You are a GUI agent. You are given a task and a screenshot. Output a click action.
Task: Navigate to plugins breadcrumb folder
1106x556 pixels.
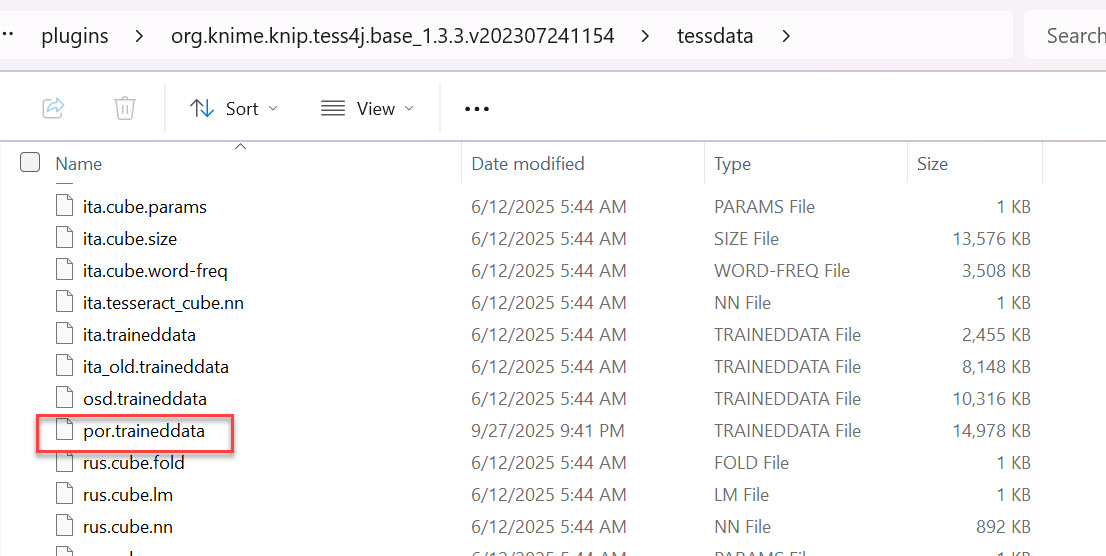tap(74, 37)
